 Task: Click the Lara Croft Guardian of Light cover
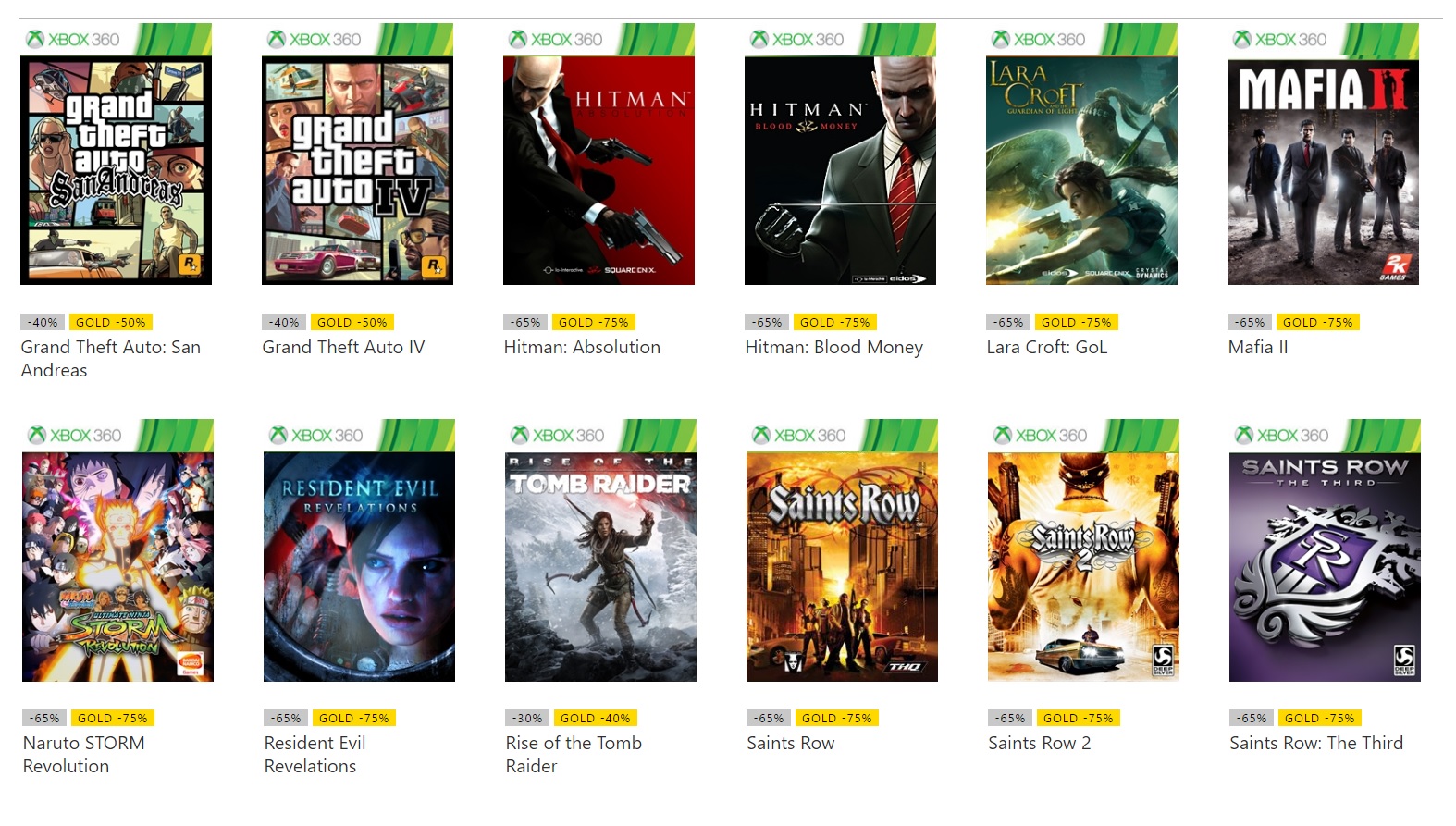click(1081, 170)
